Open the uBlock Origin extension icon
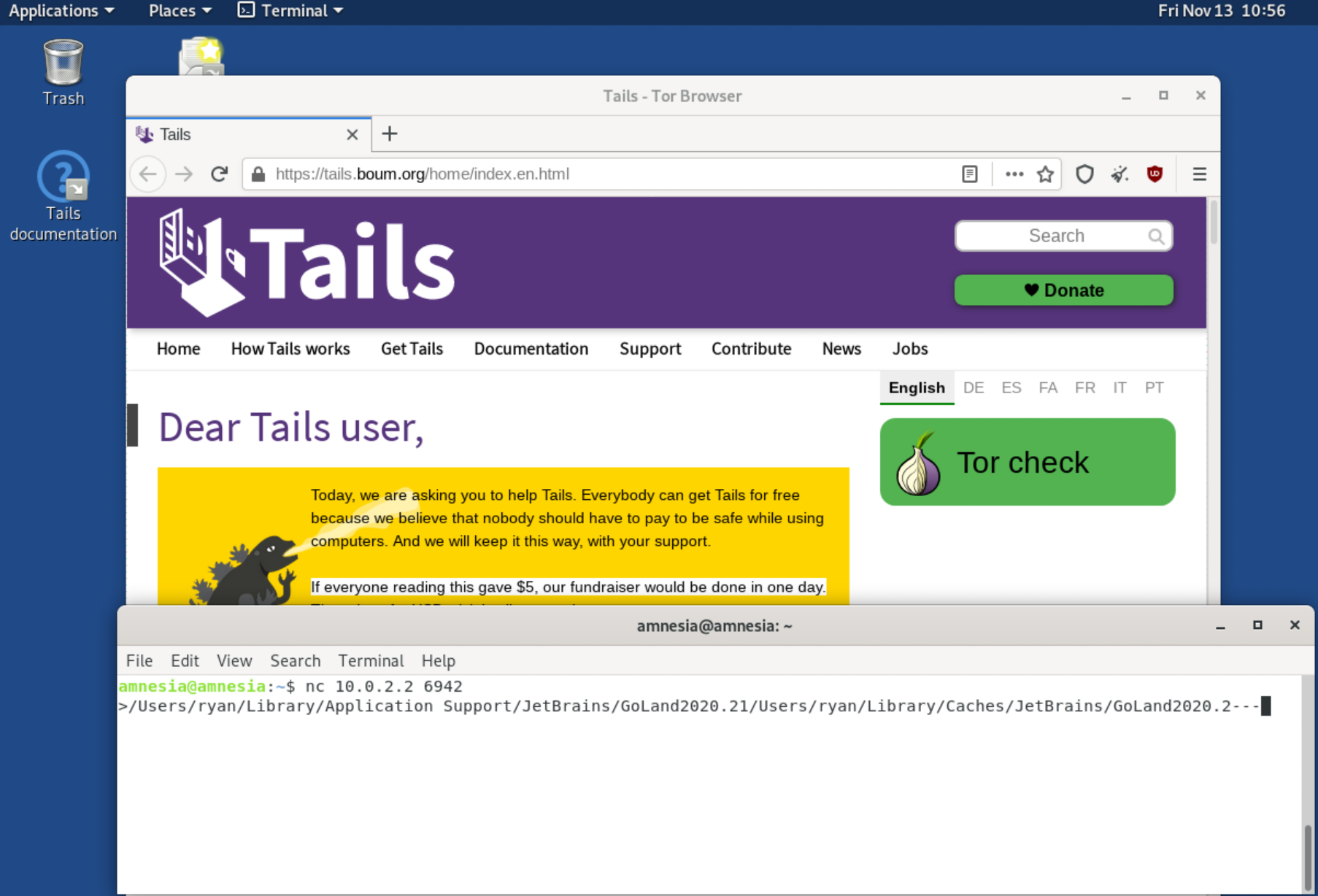This screenshot has width=1318, height=896. point(1155,174)
